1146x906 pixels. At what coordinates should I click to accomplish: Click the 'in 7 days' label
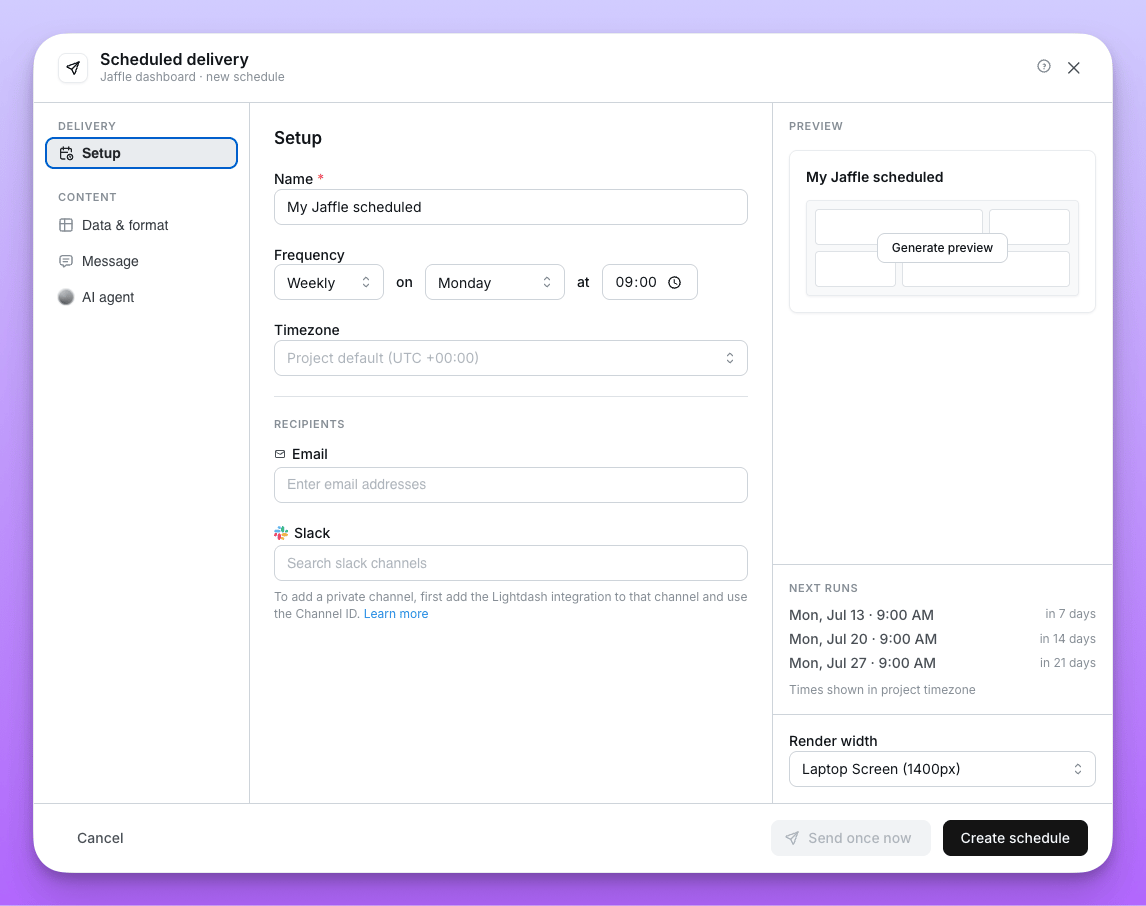click(1070, 614)
